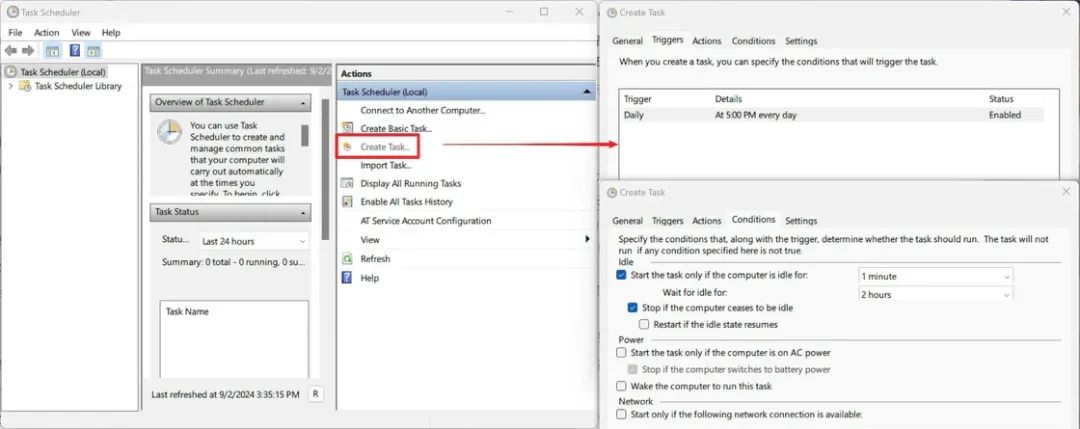Open the Help menu in menu bar
Screen dimensions: 1080x429
(111, 32)
